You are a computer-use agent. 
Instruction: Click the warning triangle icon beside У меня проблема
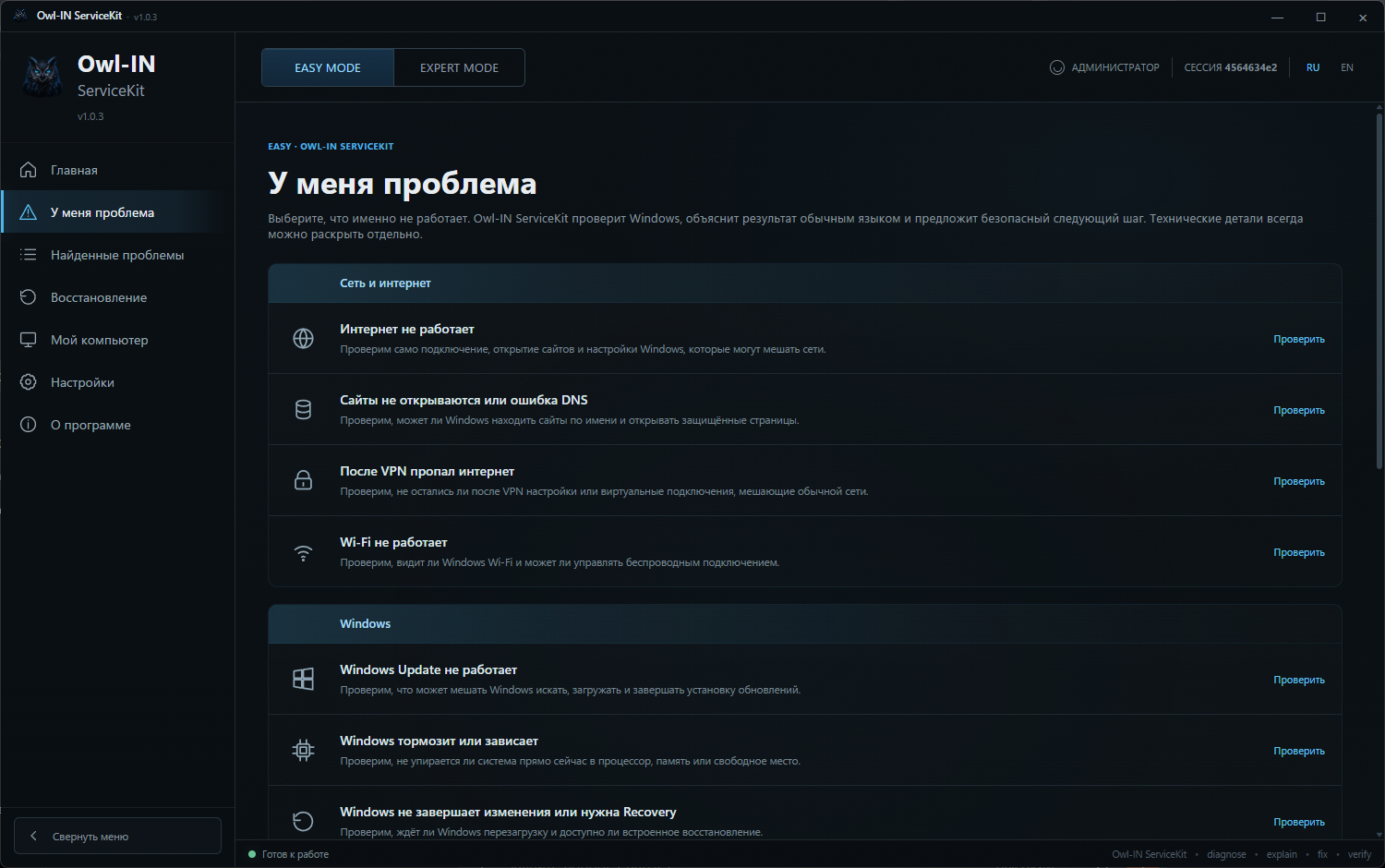click(x=29, y=212)
